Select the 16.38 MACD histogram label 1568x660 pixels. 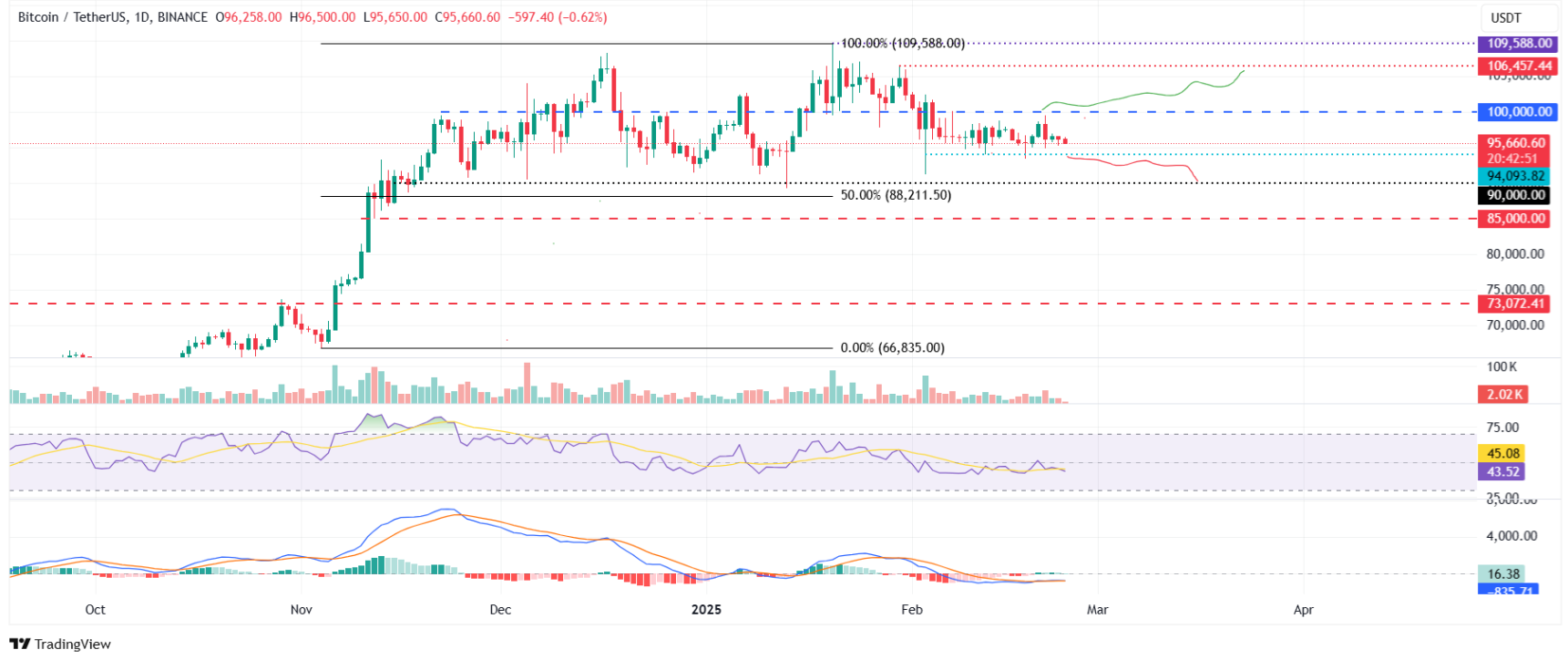(1502, 574)
